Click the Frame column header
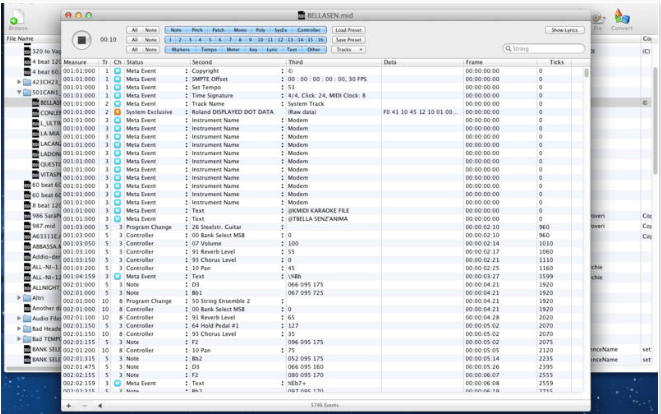The width and height of the screenshot is (661, 414). click(x=500, y=62)
